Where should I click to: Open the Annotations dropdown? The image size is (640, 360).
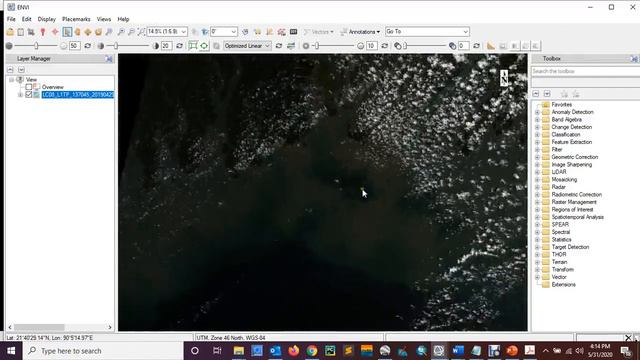pyautogui.click(x=360, y=32)
